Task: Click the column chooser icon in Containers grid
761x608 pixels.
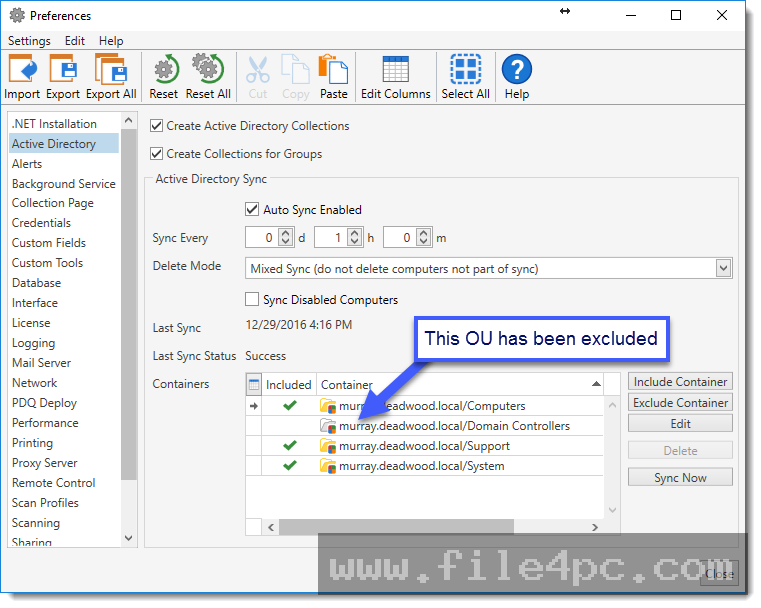Action: click(x=253, y=385)
